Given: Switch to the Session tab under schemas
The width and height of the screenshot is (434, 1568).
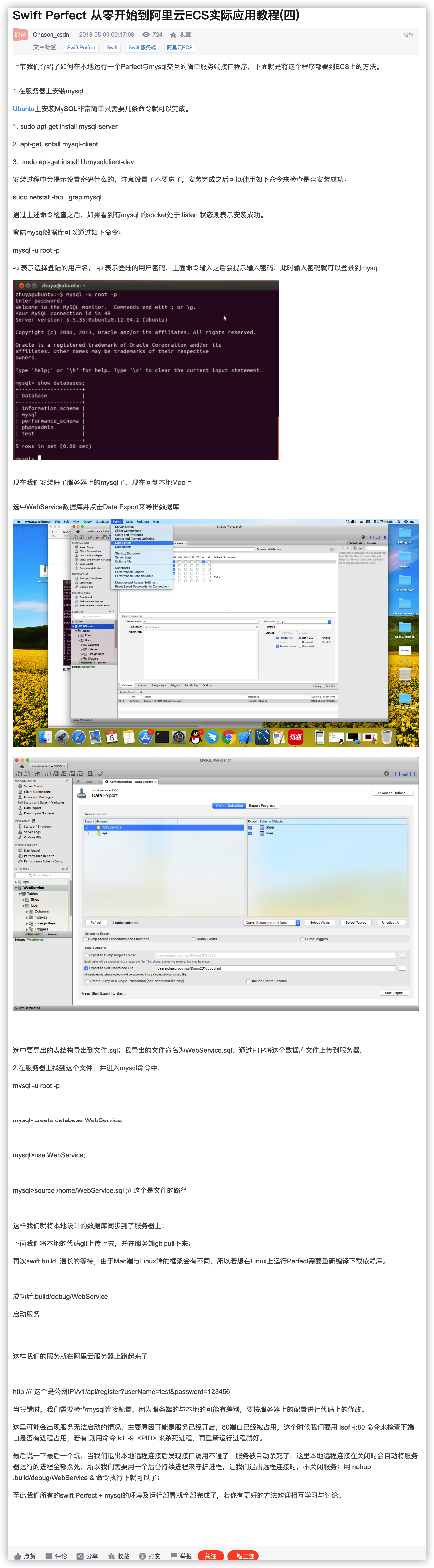Looking at the screenshot, I should (x=52, y=934).
